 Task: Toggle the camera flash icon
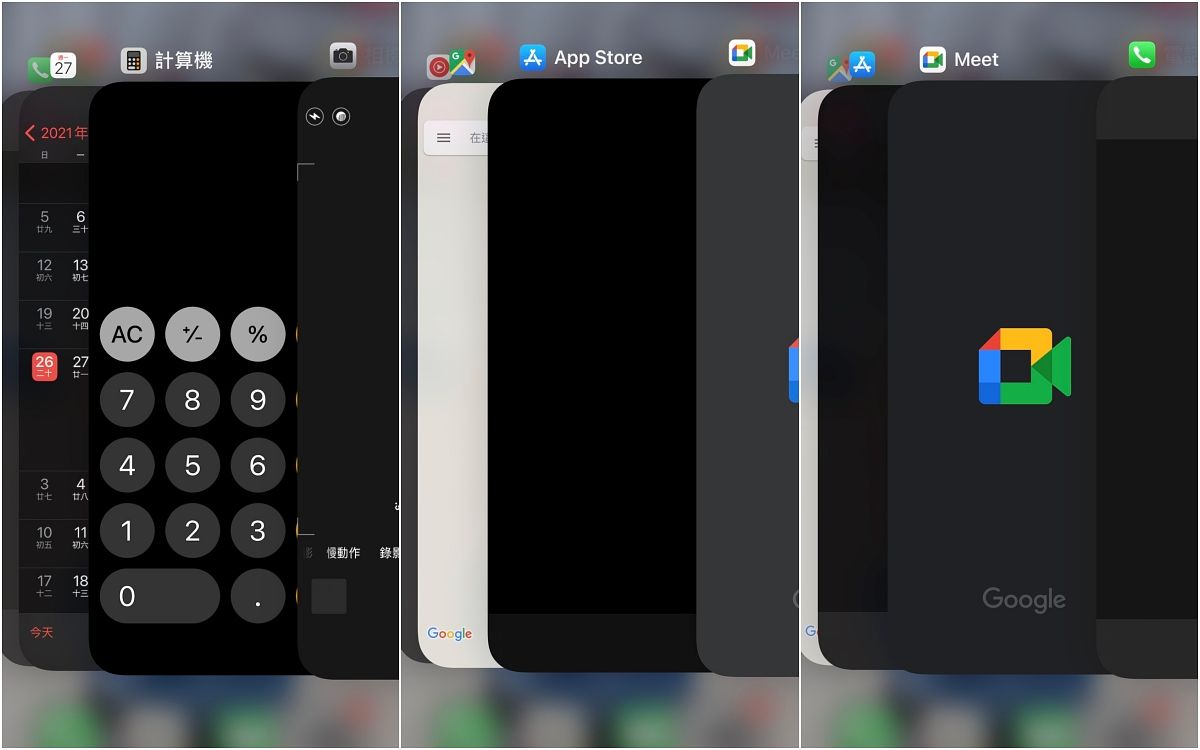click(315, 117)
